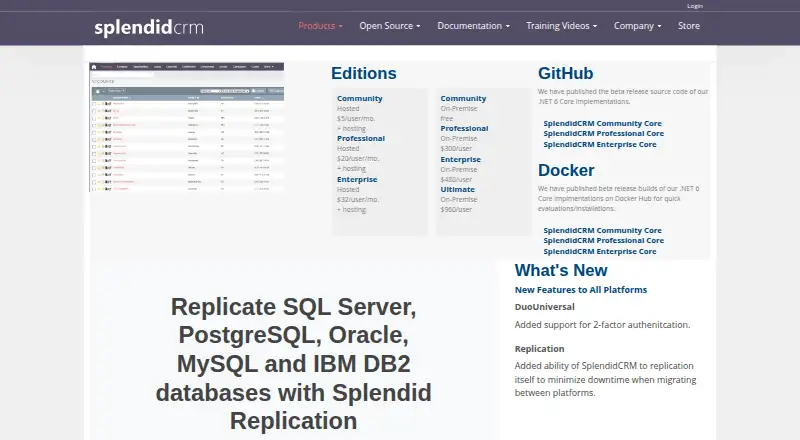Open SplendidCRM Community Core under Docker
800x440 pixels.
coord(603,231)
